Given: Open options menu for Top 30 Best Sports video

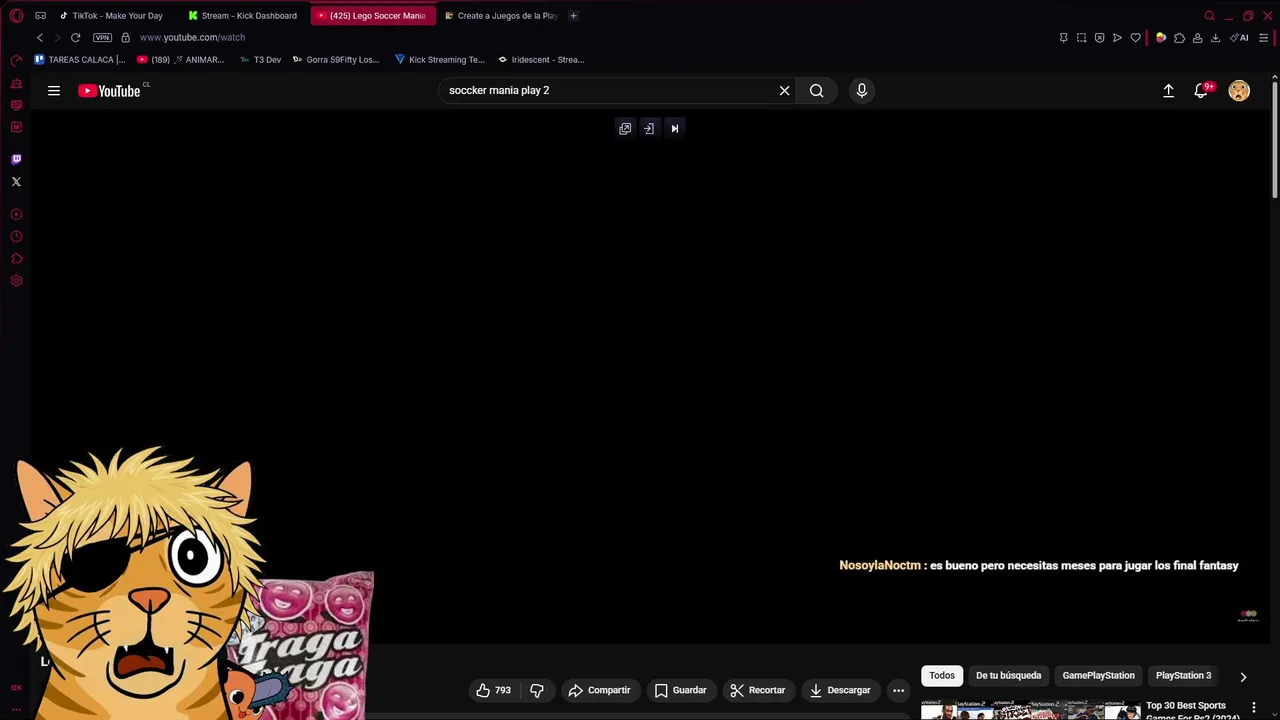Looking at the screenshot, I should [x=1253, y=708].
